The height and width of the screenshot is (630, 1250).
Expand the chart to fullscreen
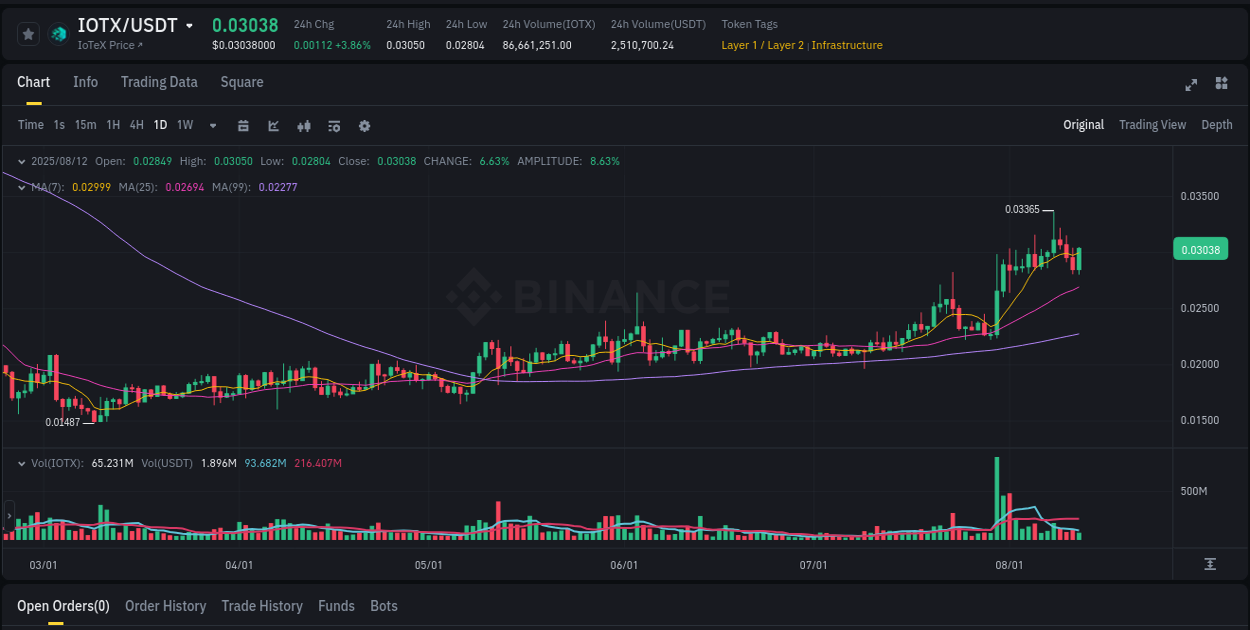tap(1190, 85)
